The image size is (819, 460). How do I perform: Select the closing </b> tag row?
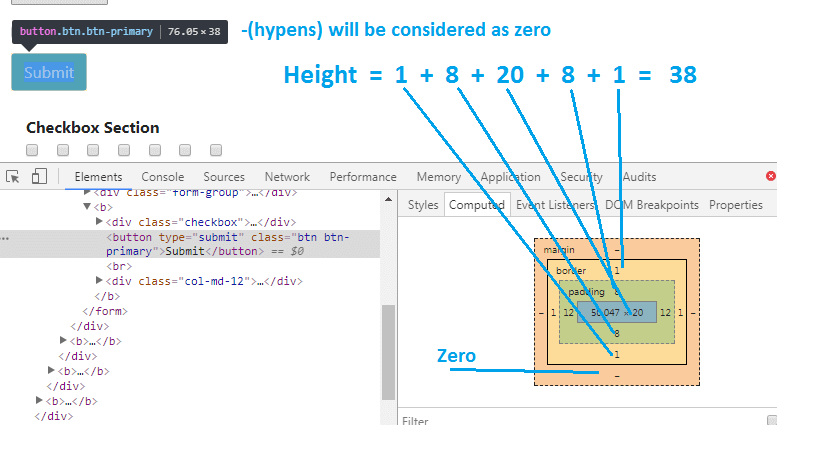(108, 296)
